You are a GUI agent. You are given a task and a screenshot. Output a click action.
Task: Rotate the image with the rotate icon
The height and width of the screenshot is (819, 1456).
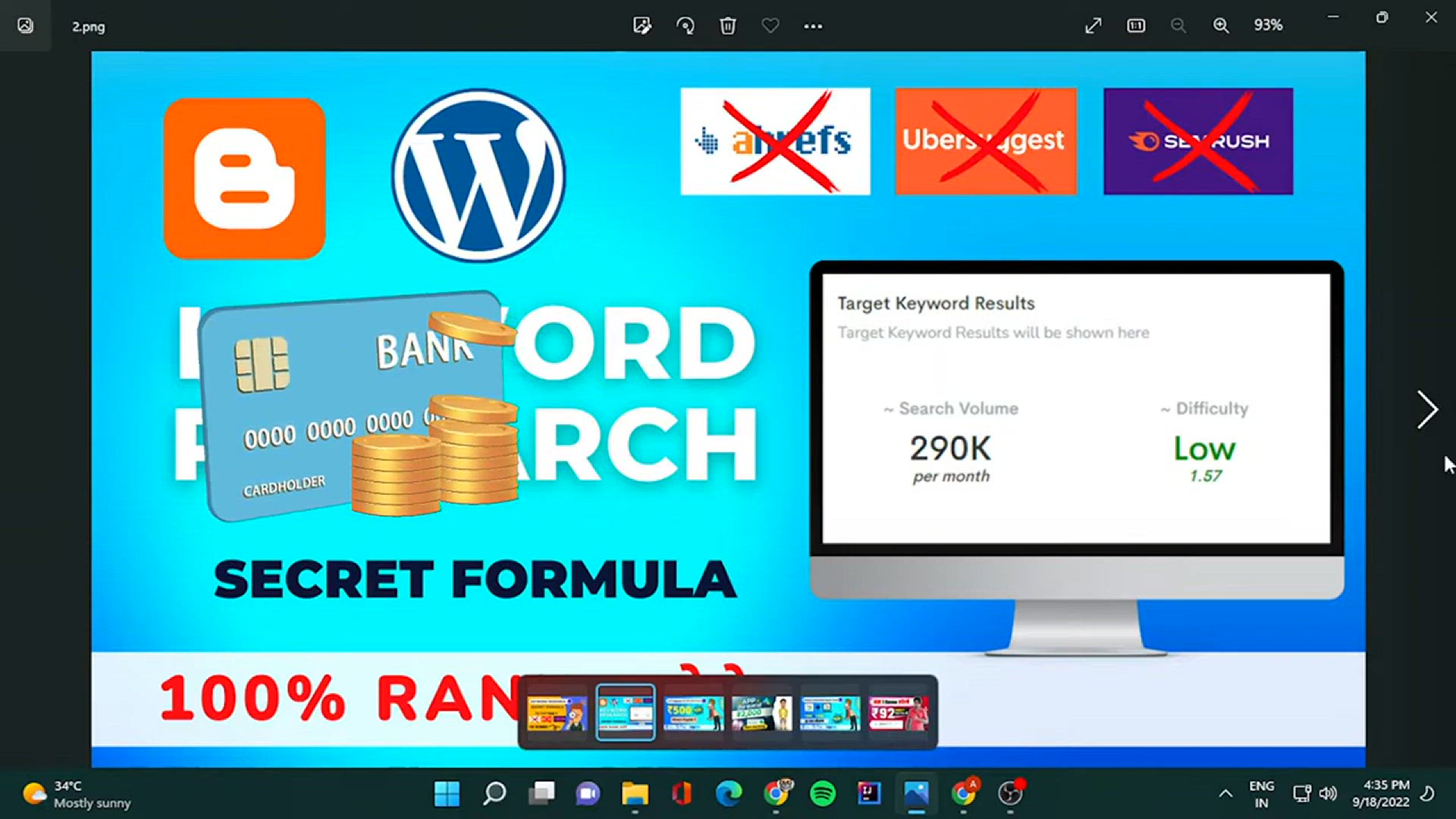[685, 26]
